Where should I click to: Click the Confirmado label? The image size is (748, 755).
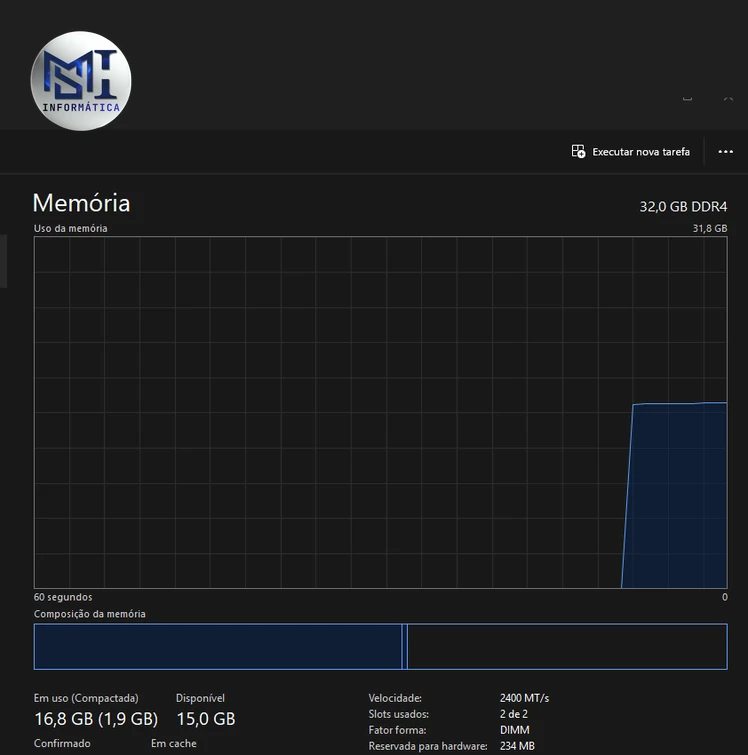pyautogui.click(x=62, y=743)
